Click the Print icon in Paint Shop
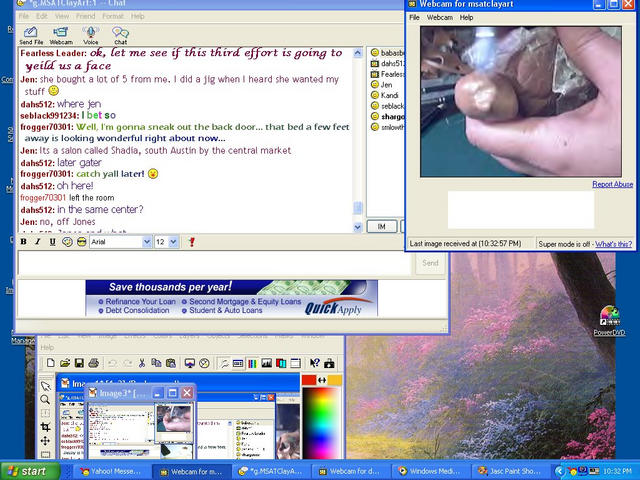 [x=93, y=363]
